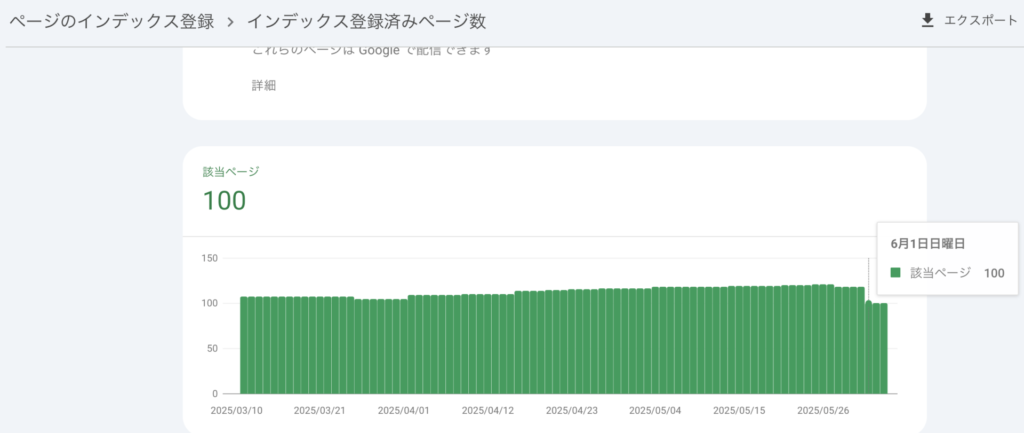The image size is (1024, 433).
Task: Click x-axis date 2025/05/26
Action: coord(824,411)
